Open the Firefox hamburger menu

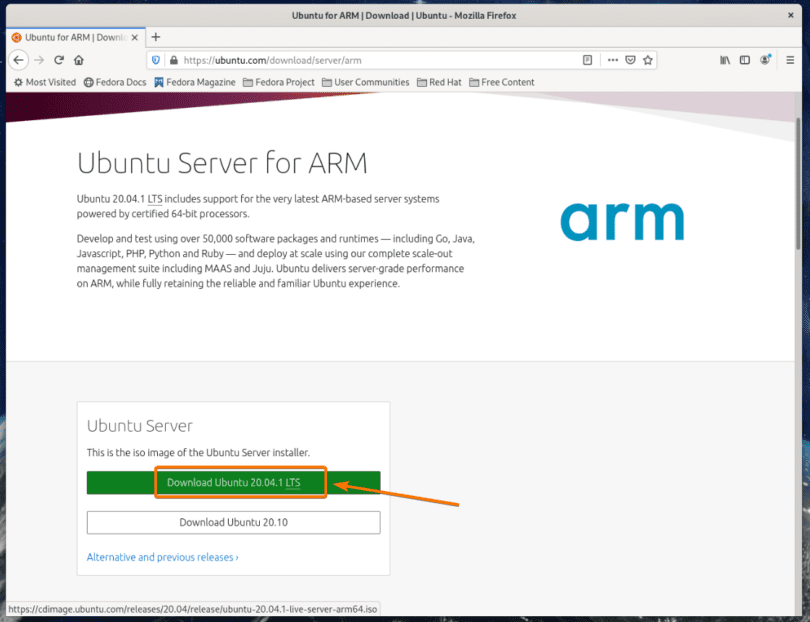[x=790, y=60]
